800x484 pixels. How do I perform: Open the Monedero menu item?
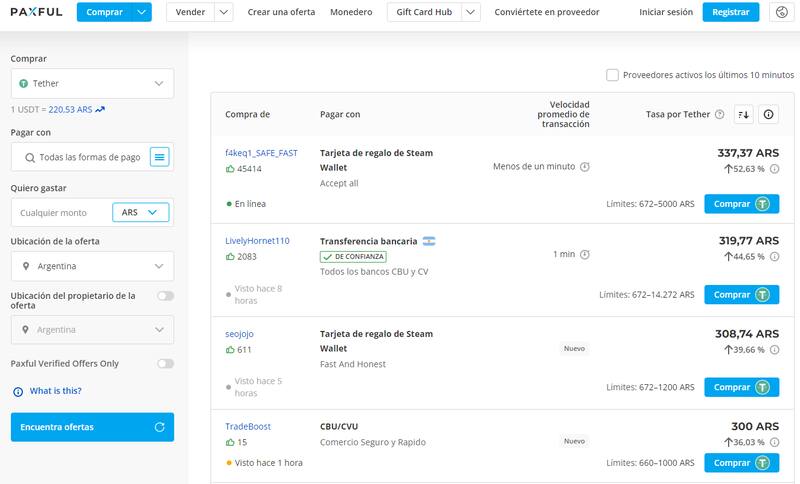(x=350, y=12)
